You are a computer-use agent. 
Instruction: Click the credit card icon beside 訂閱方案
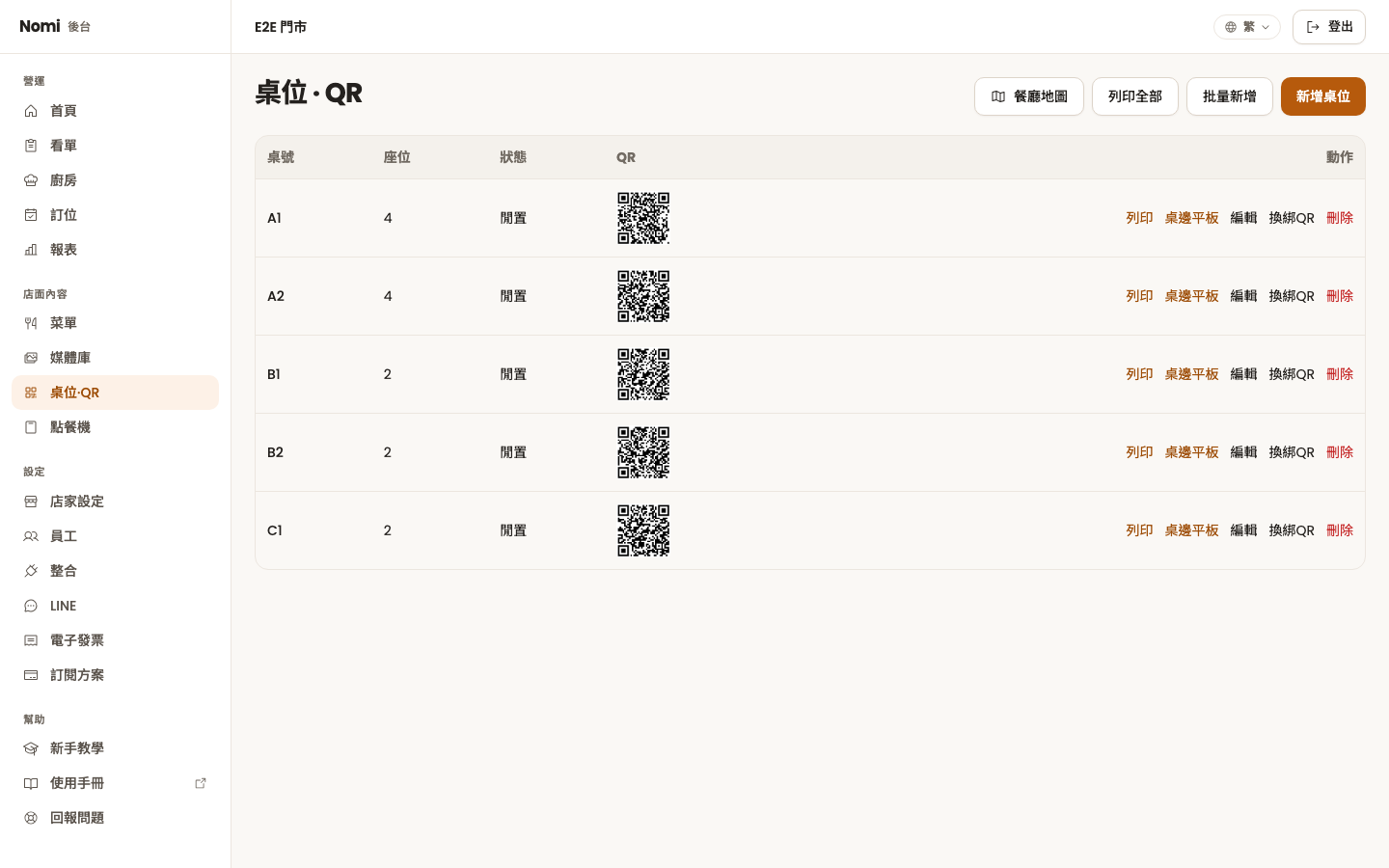click(x=31, y=675)
